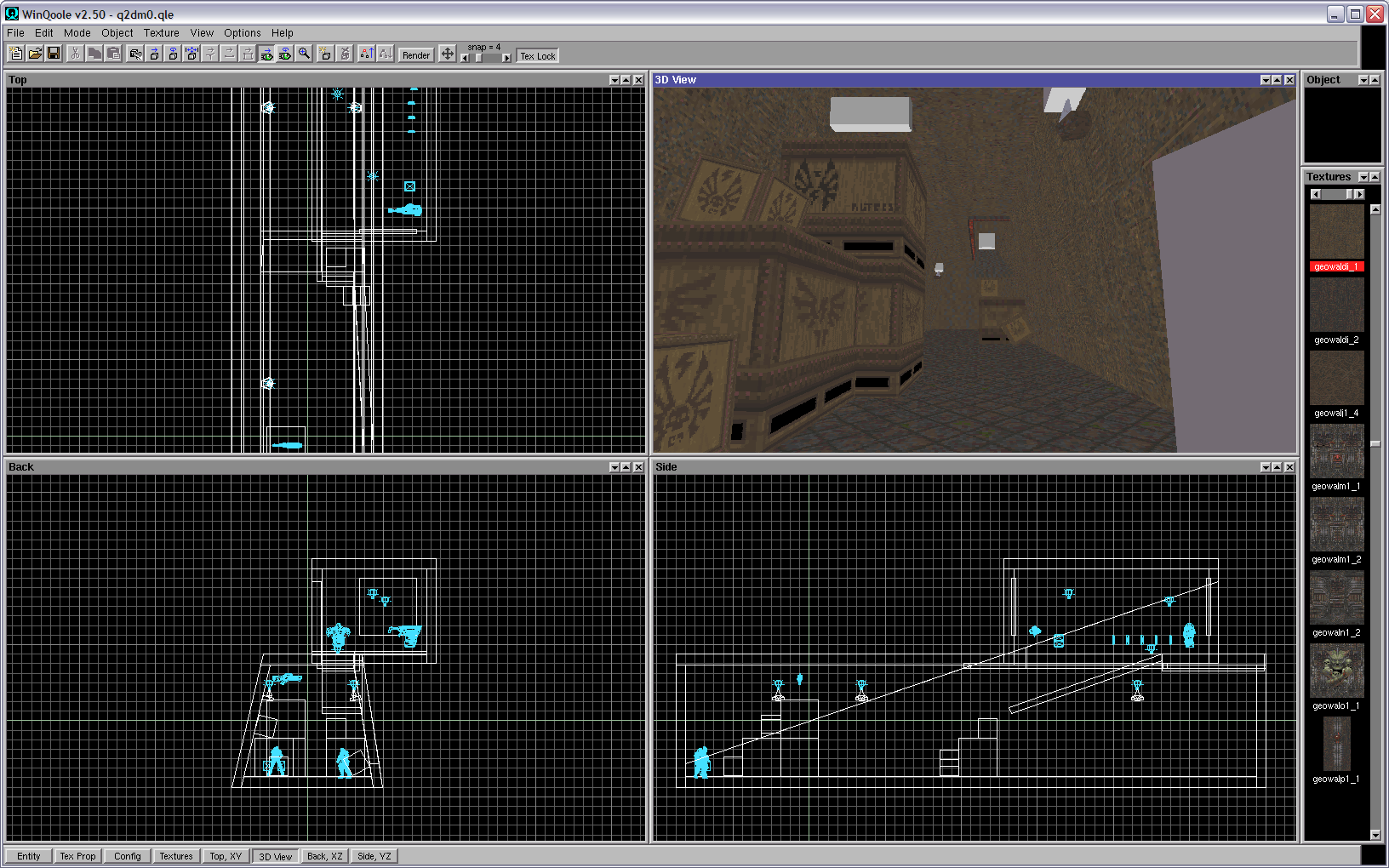Open the View menu

[x=202, y=33]
